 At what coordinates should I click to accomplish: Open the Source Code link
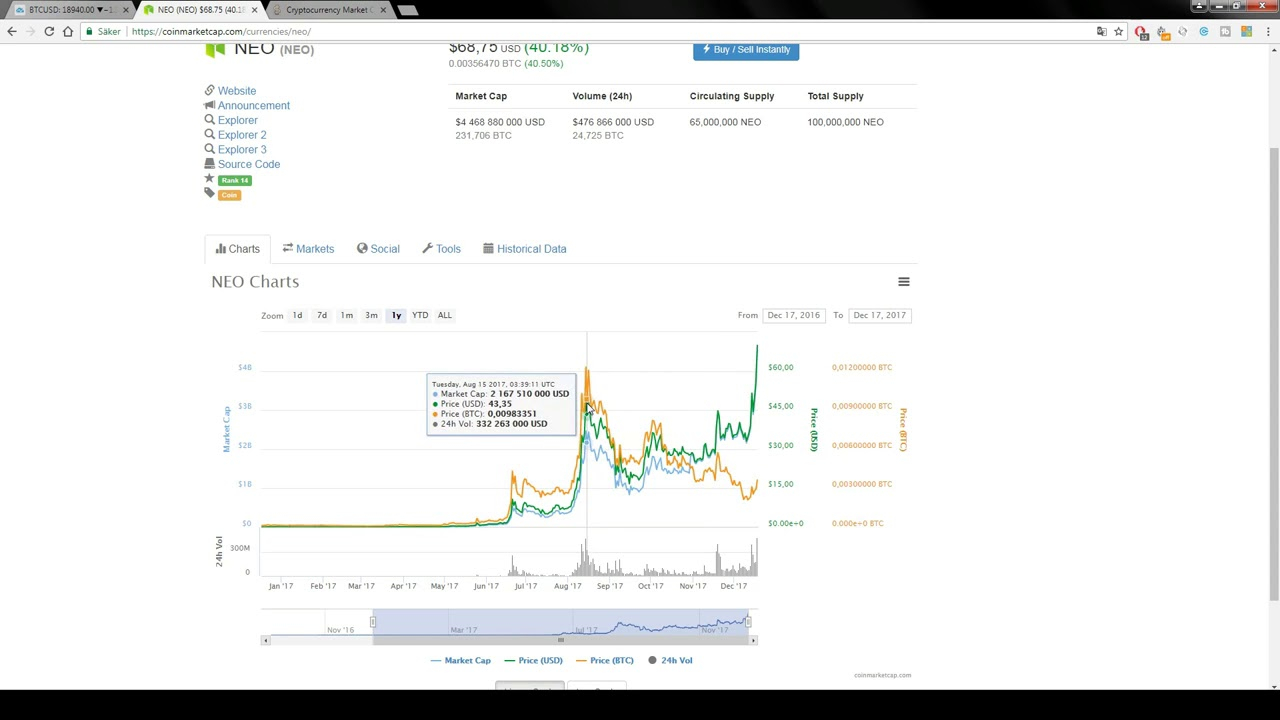click(x=249, y=165)
